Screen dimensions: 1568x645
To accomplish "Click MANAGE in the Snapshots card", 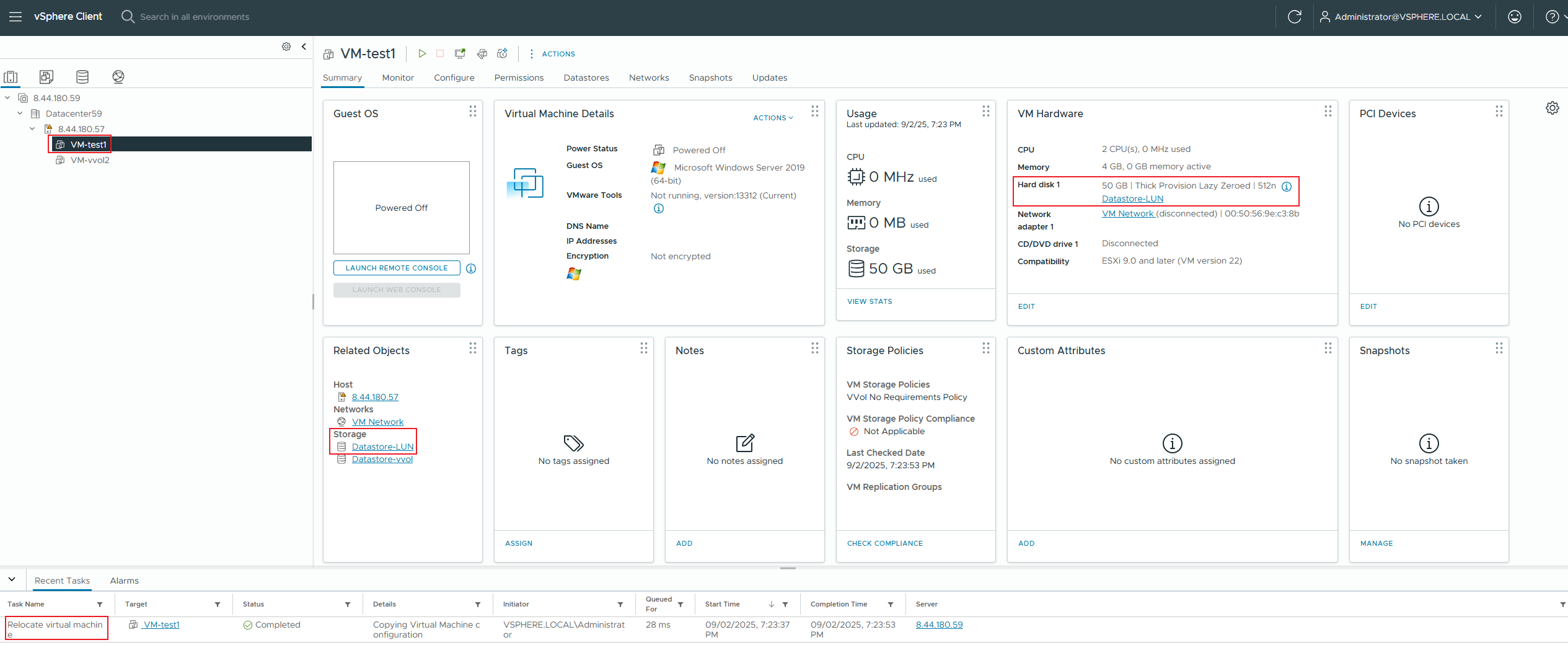I will pyautogui.click(x=1376, y=543).
